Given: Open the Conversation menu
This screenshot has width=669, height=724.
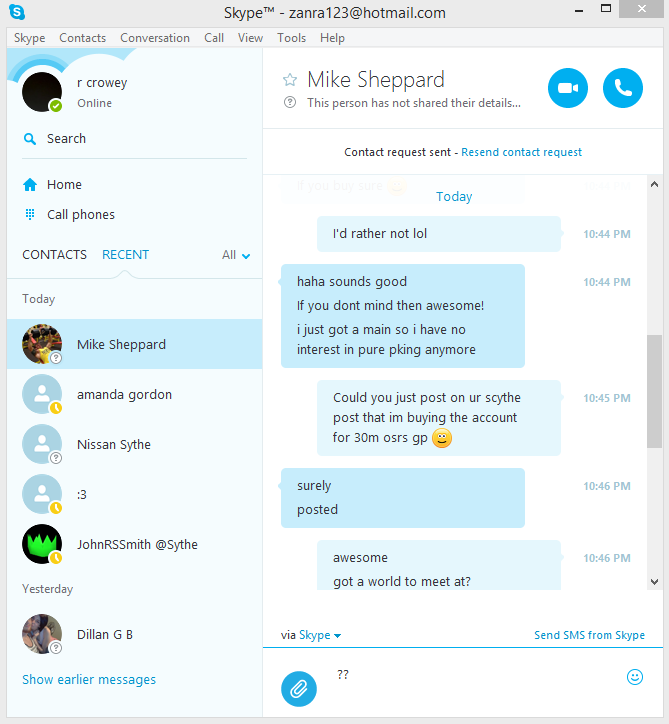Looking at the screenshot, I should click(155, 38).
